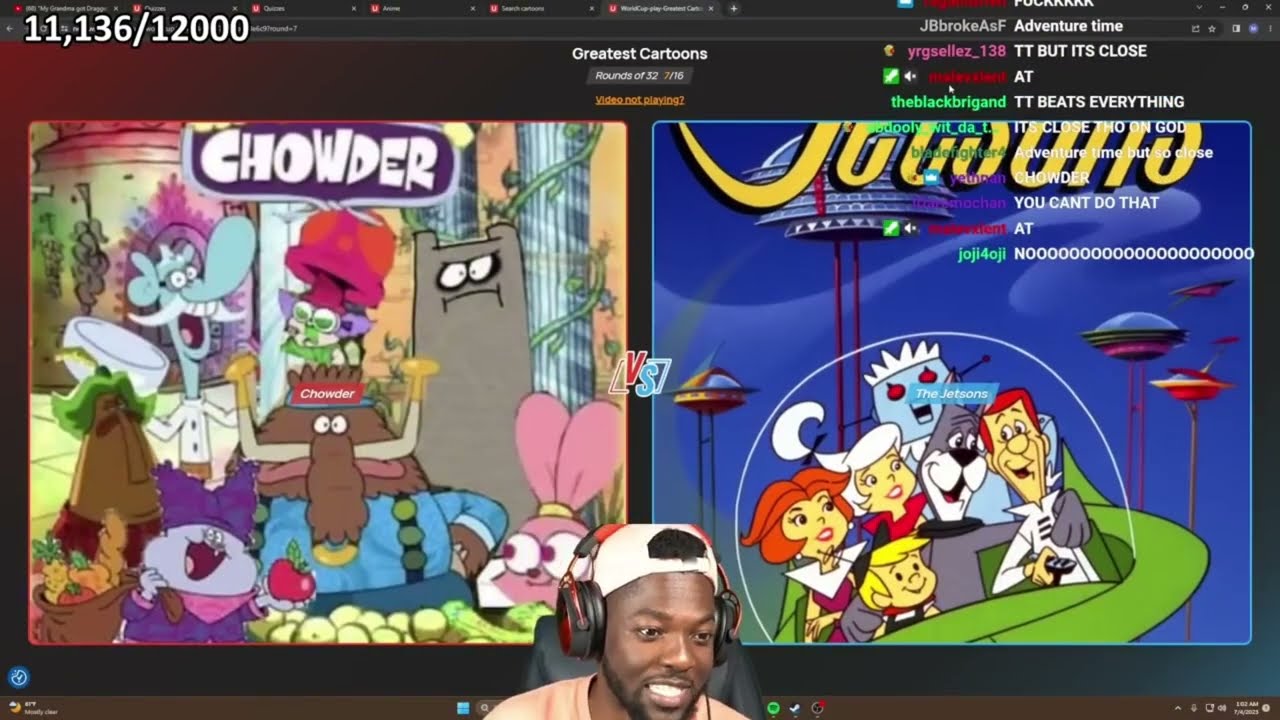This screenshot has height=720, width=1280.
Task: Click chat username joji4oji
Action: 982,254
